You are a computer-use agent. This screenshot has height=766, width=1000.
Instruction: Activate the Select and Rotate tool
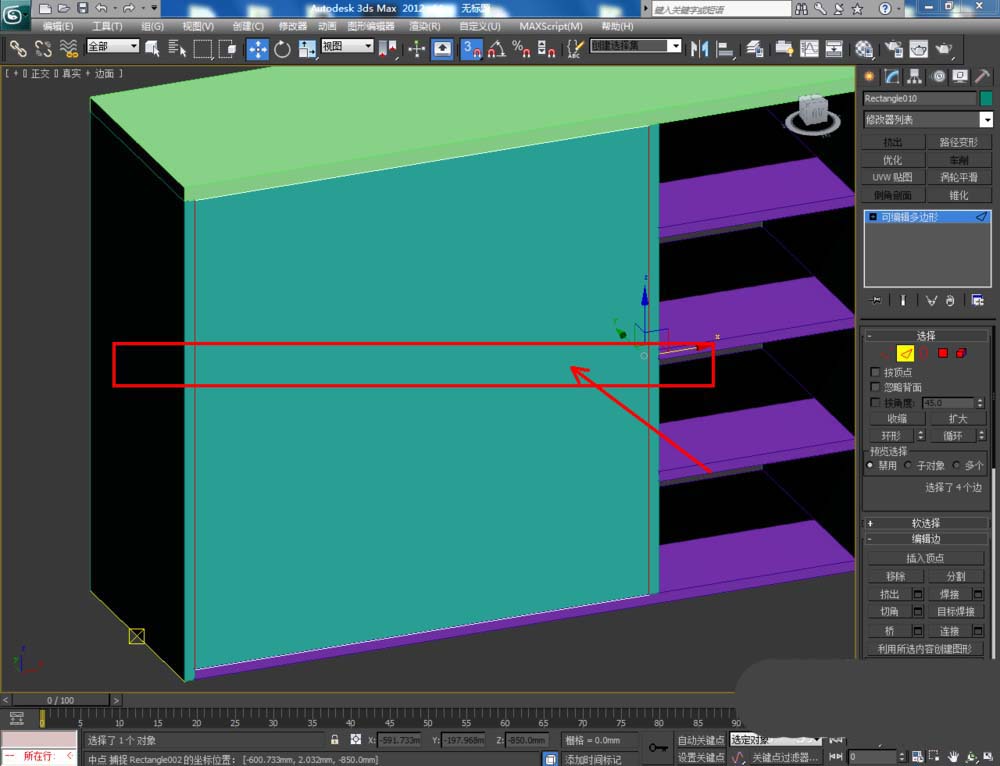point(282,49)
